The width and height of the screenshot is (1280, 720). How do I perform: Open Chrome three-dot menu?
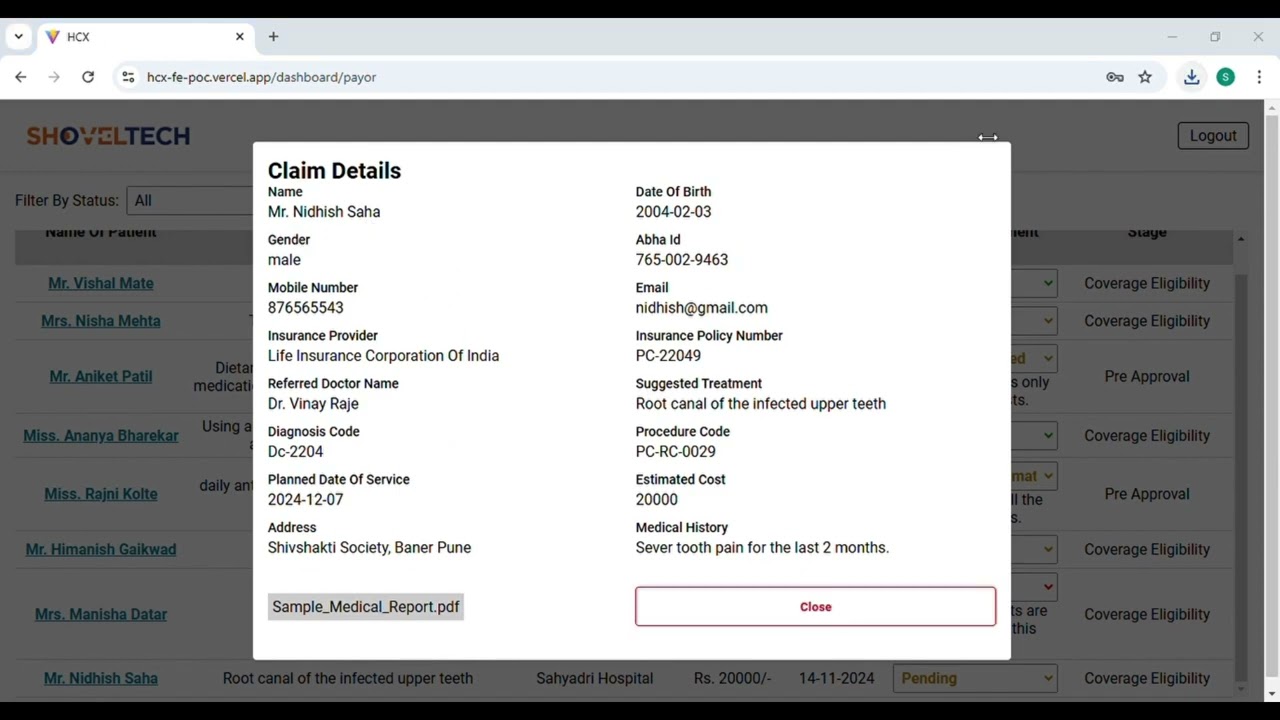pos(1259,77)
